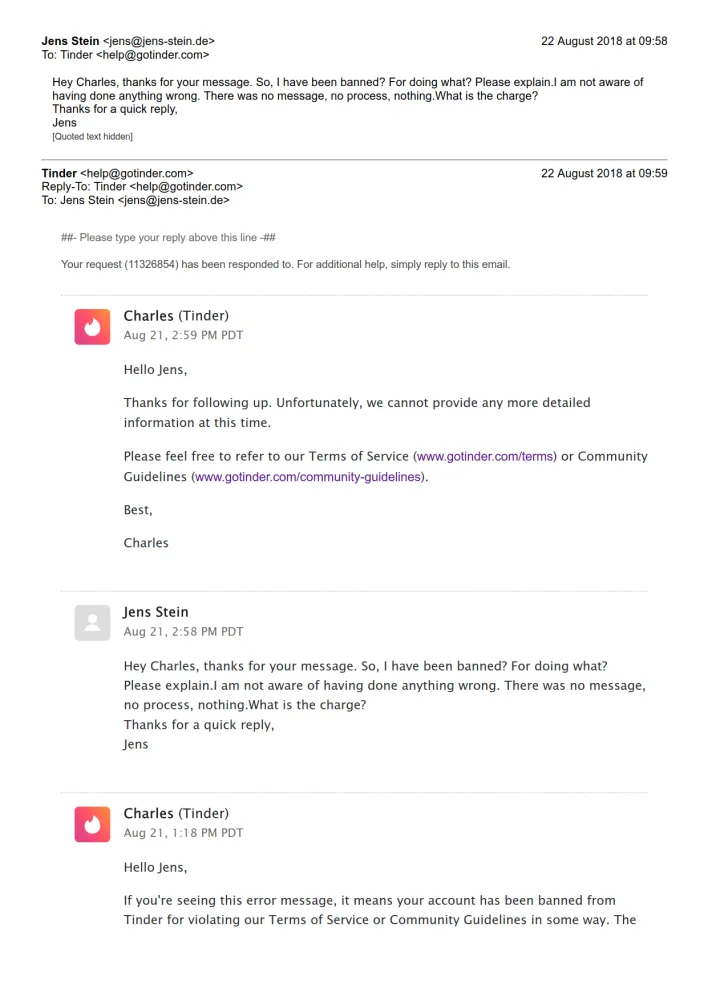Click the Tinder flame icon beside the 1:18 PM message

[x=92, y=824]
